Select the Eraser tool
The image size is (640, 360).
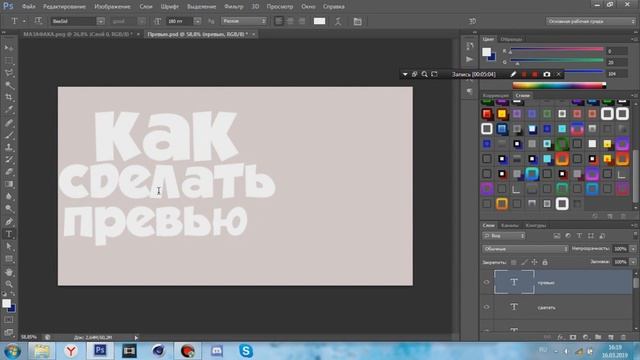point(9,172)
